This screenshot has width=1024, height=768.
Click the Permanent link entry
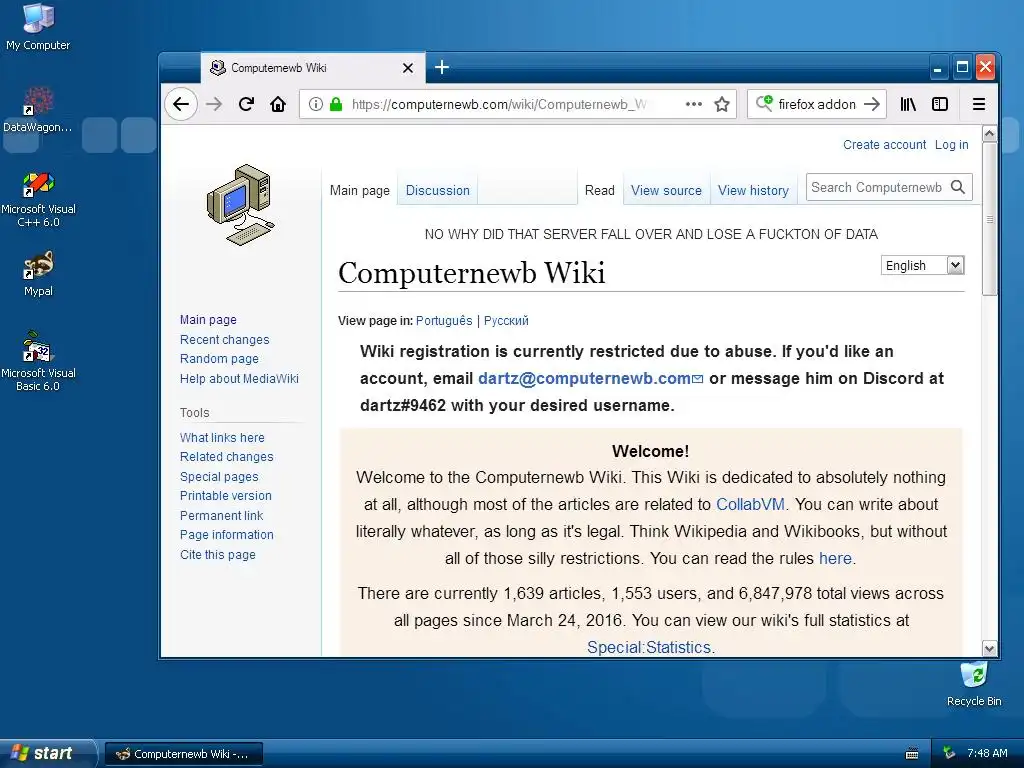pyautogui.click(x=221, y=515)
